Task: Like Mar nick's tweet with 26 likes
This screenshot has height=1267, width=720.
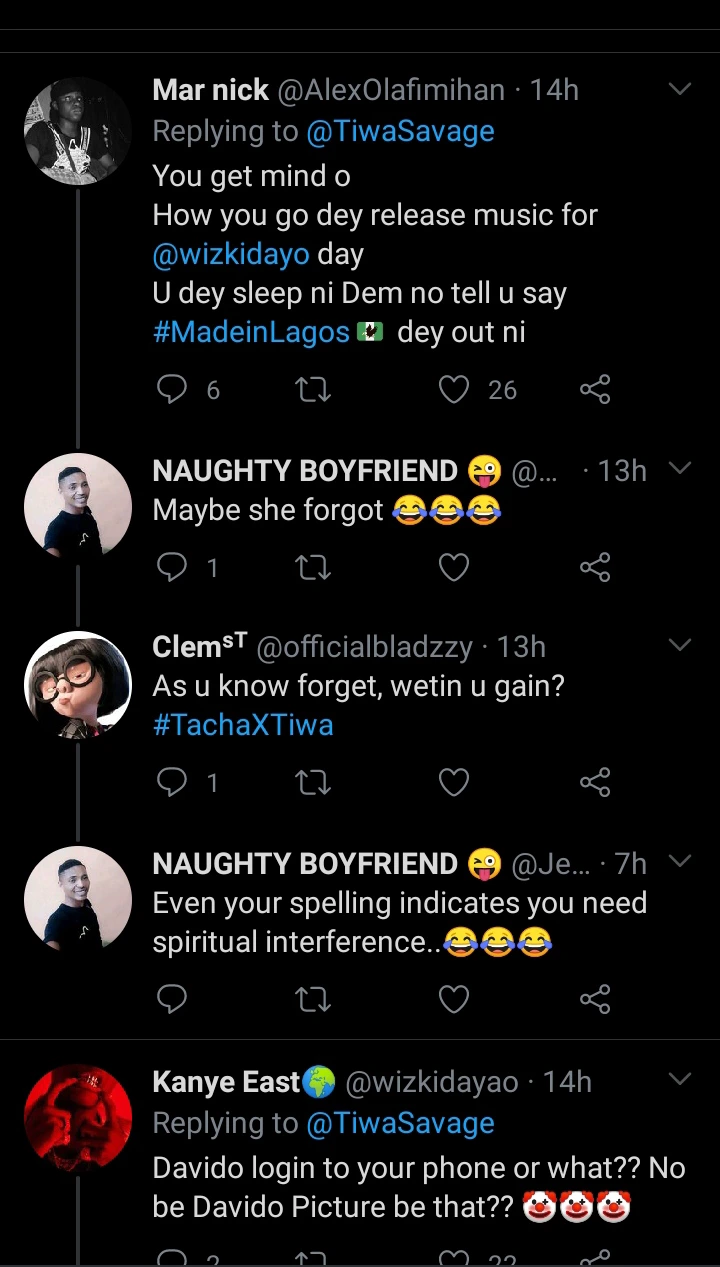Action: tap(454, 389)
